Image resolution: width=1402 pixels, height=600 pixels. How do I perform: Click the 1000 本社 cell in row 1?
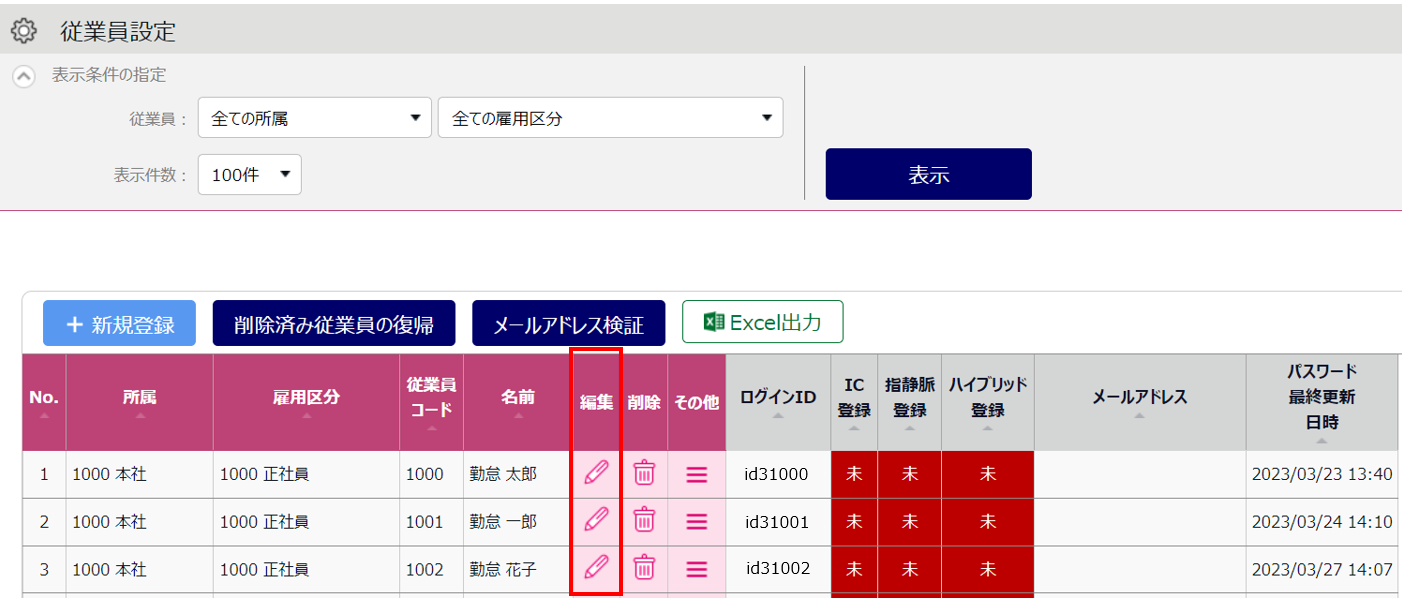(140, 474)
